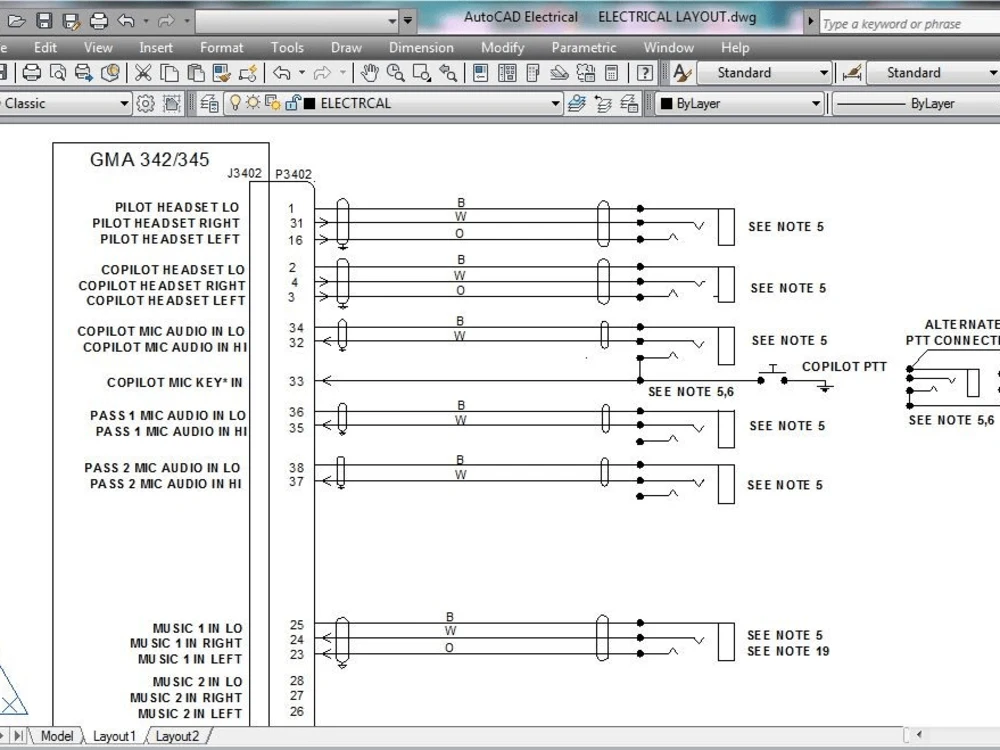Click the Cut scissors icon
This screenshot has width=1000, height=750.
point(143,72)
